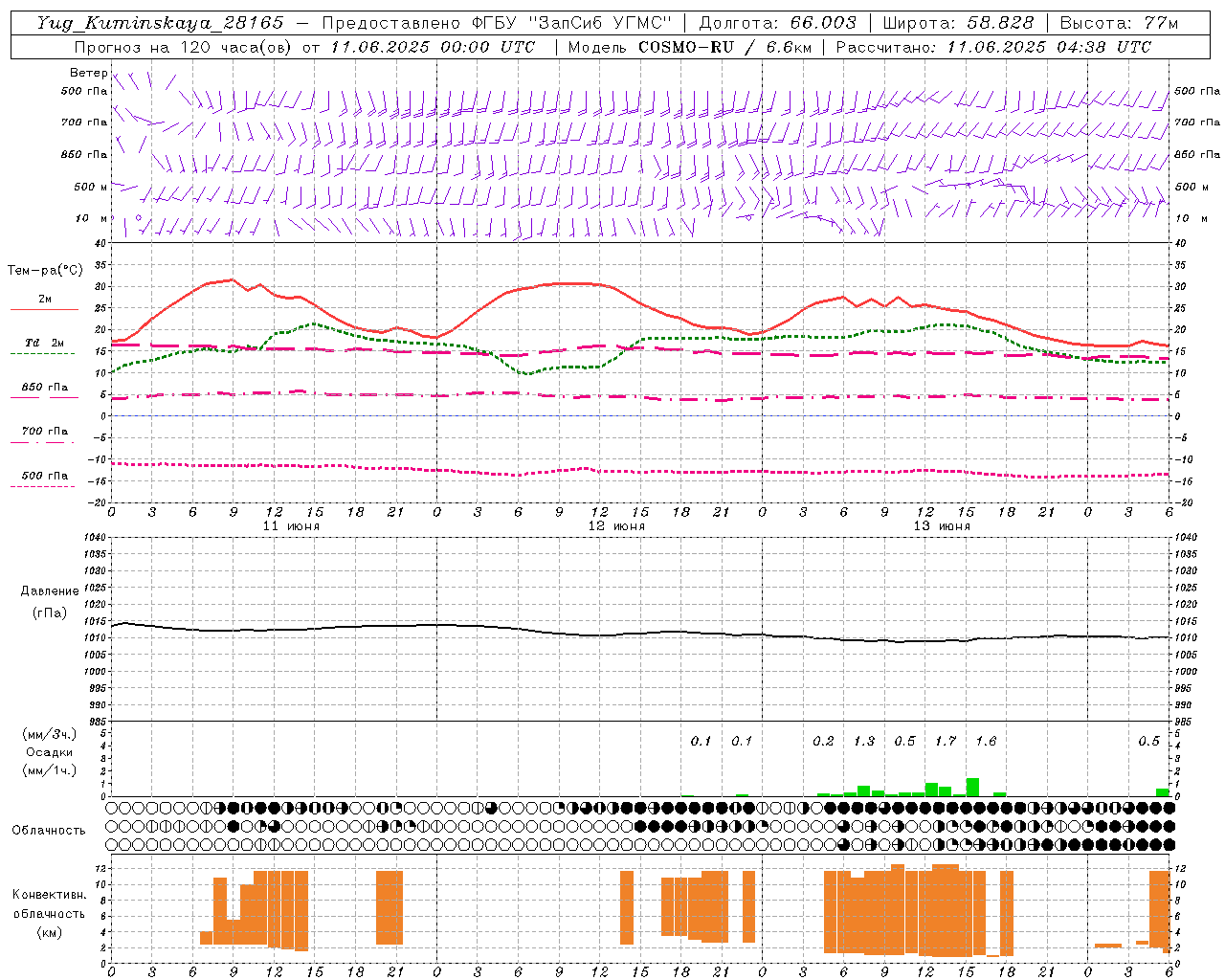
Task: Click the red 2м temperature legend line
Action: click(x=44, y=310)
